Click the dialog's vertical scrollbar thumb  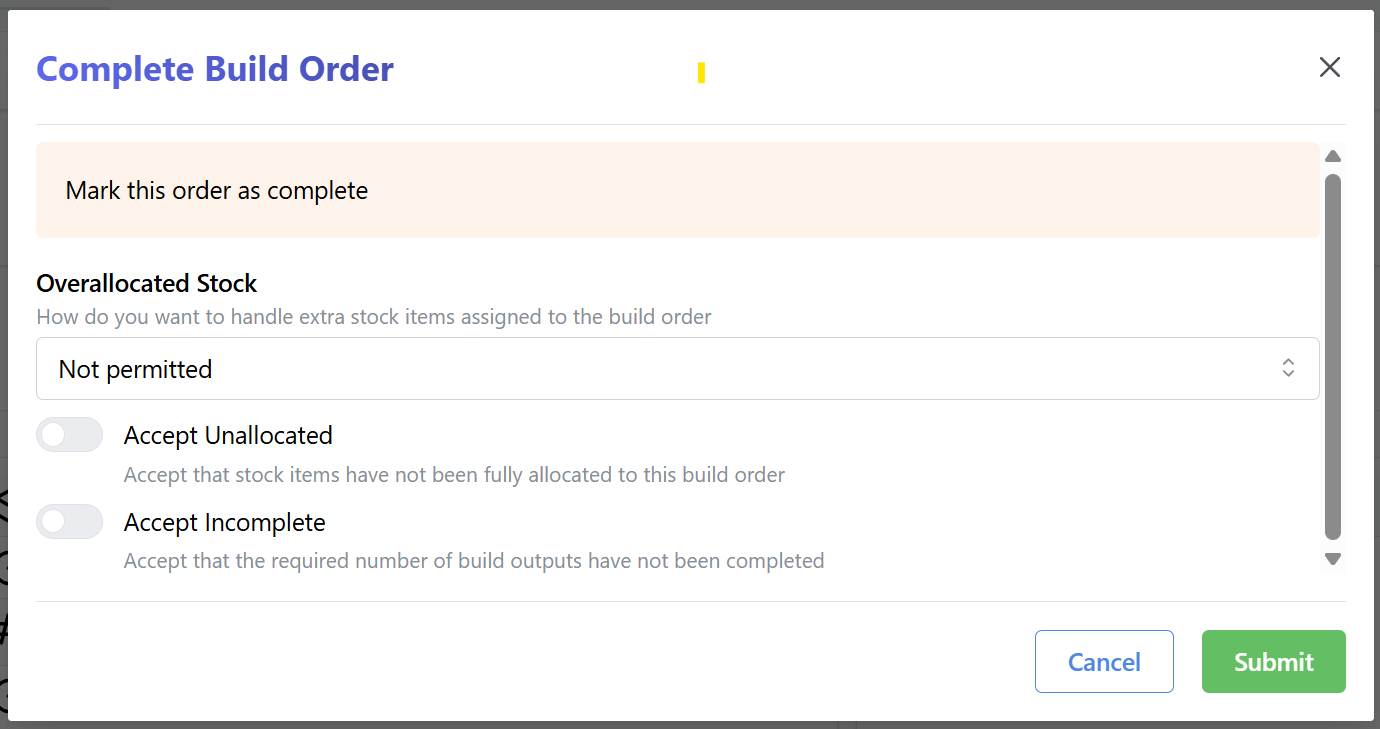pos(1332,357)
